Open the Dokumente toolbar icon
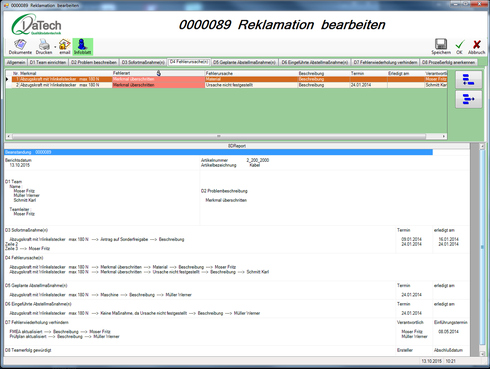Screen dimensions: 490x369 tap(20, 47)
